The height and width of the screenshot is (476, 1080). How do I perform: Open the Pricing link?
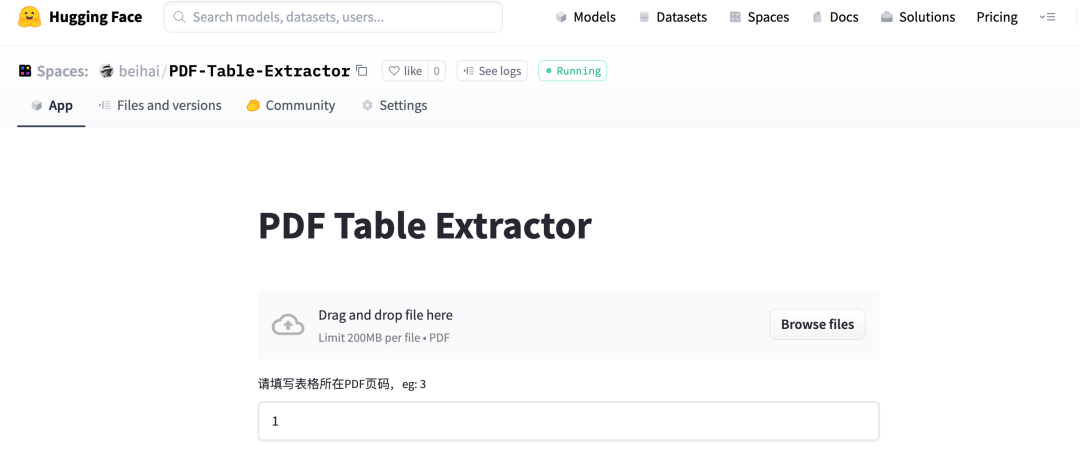tap(997, 17)
